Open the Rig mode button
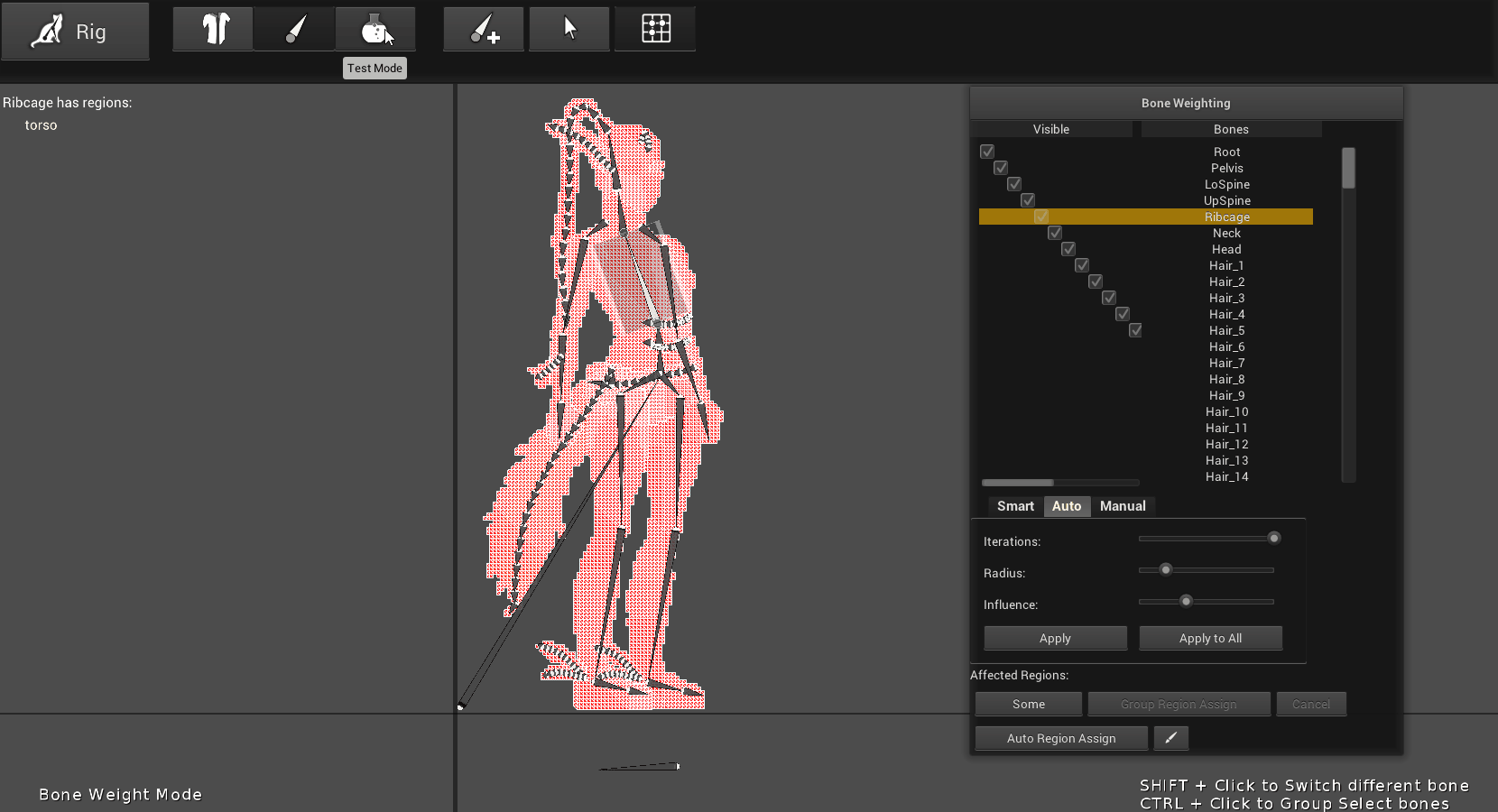 tap(76, 32)
